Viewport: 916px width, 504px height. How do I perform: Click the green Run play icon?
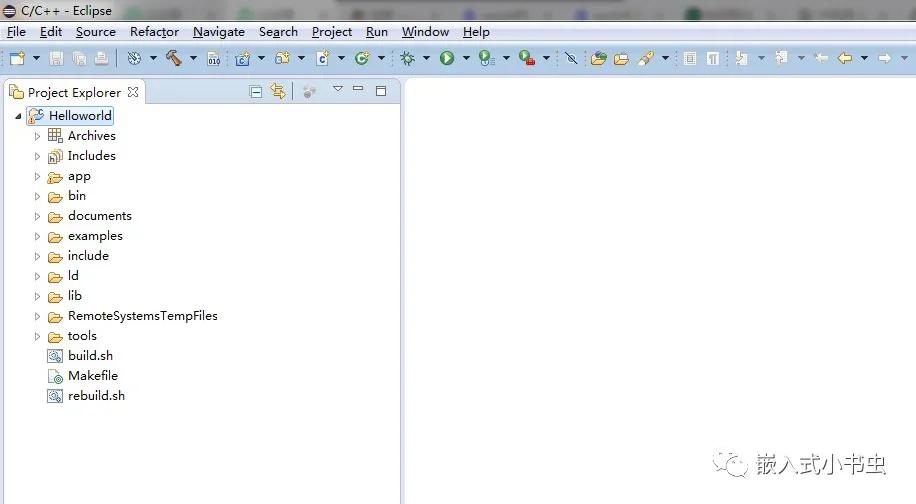[x=447, y=58]
